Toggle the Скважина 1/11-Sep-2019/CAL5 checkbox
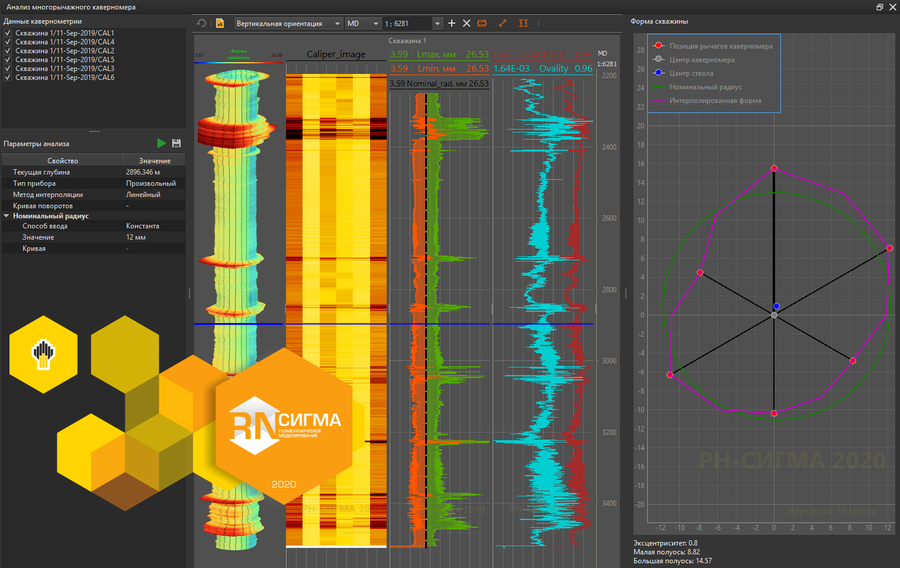Viewport: 900px width, 568px height. click(8, 59)
